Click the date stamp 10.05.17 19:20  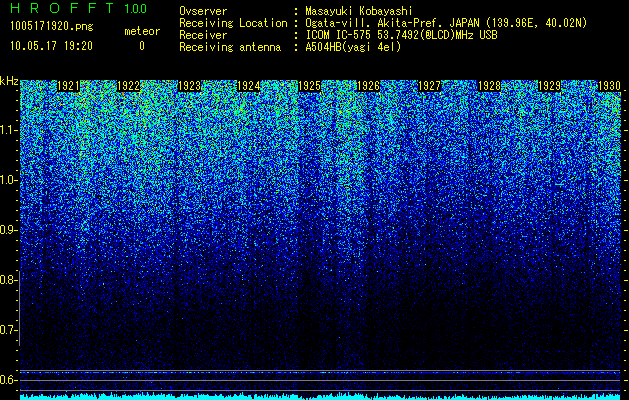pyautogui.click(x=51, y=46)
